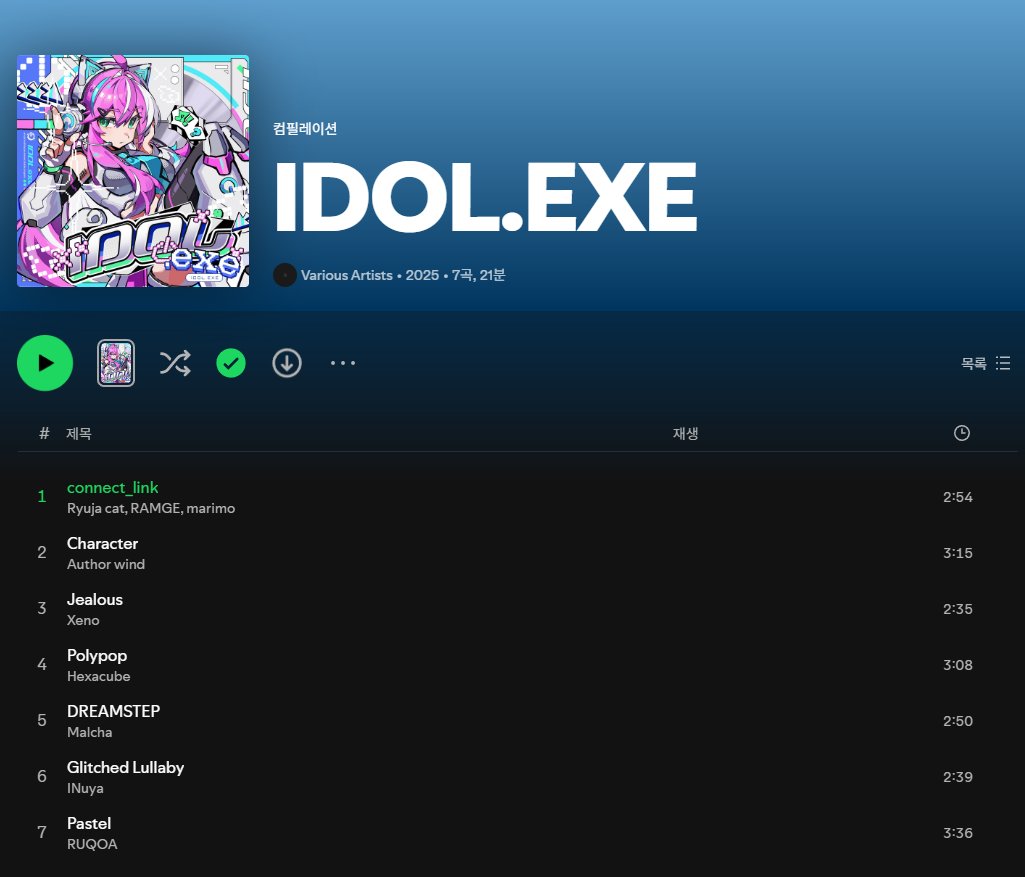This screenshot has height=877, width=1025.
Task: Click track number 6 of Glitched Lullaby
Action: [42, 776]
